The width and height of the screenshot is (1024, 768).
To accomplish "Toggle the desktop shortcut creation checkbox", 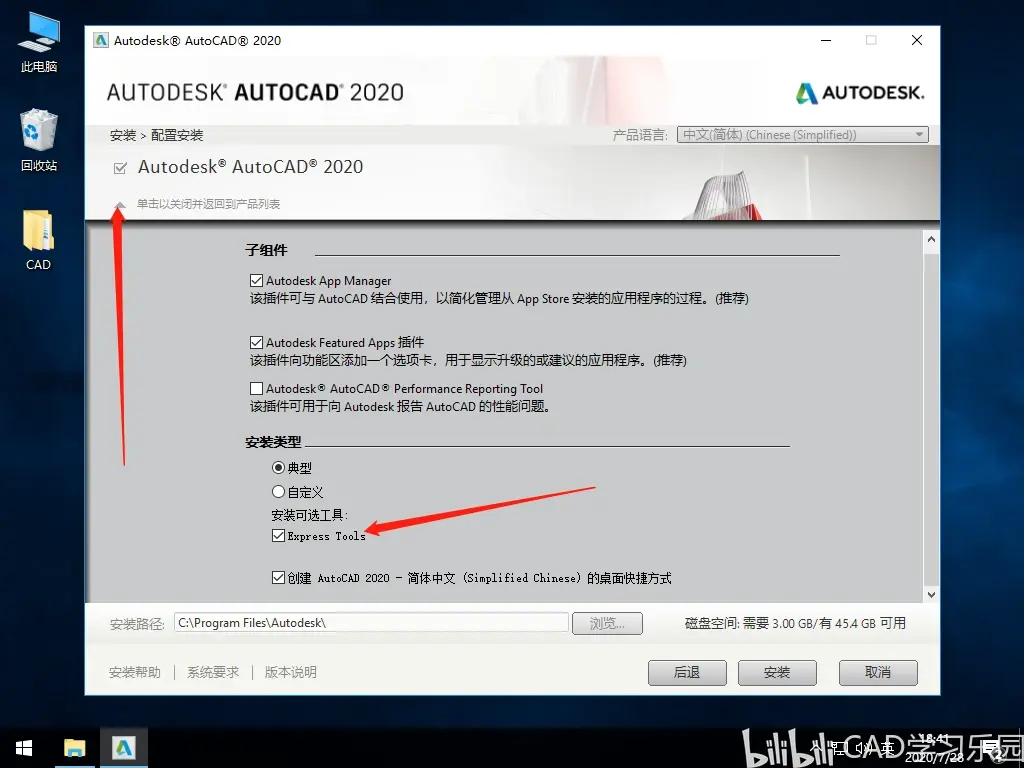I will pyautogui.click(x=279, y=578).
